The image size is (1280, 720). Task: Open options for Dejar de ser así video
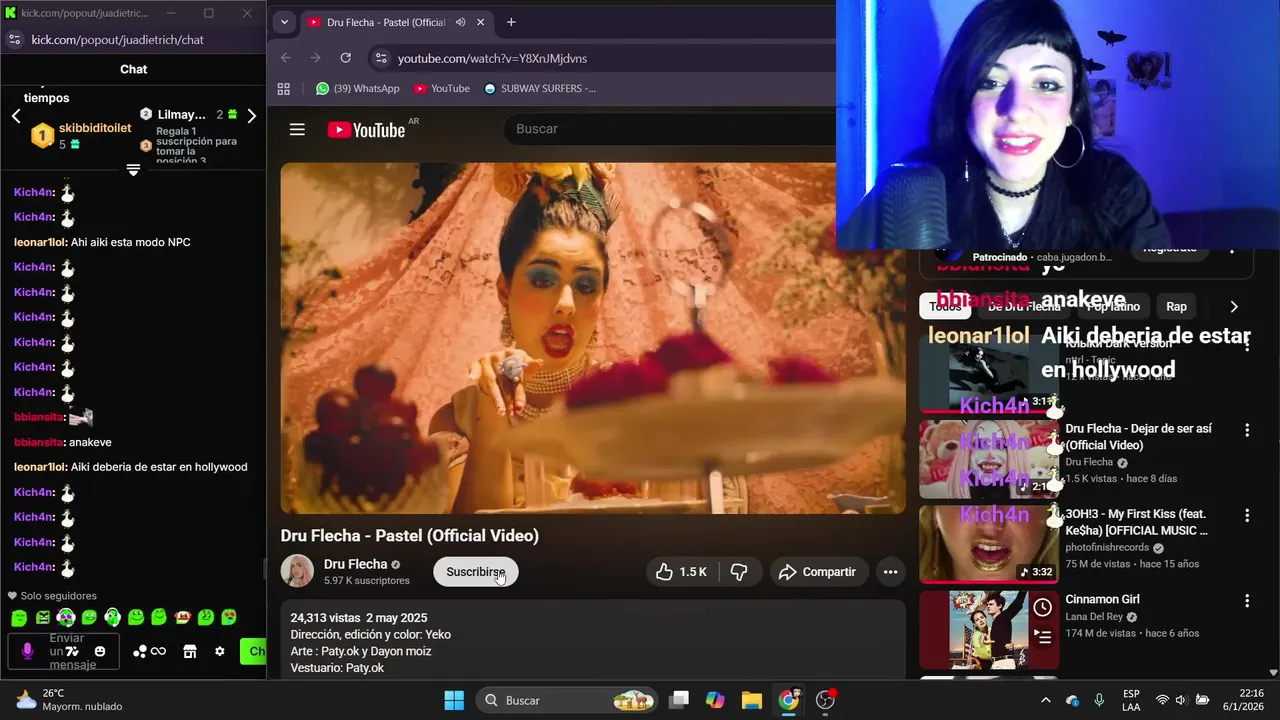coord(1247,430)
